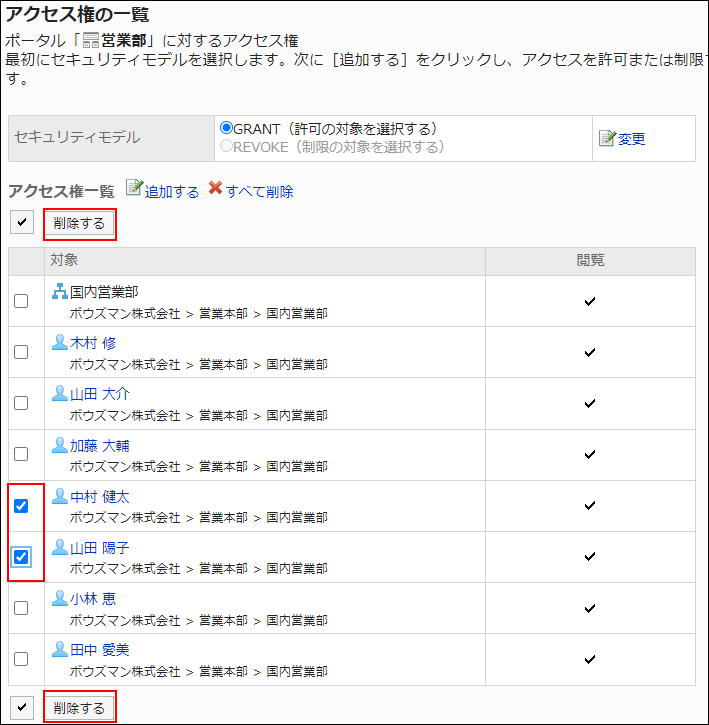Uncheck the box for 山田 陽子
Image resolution: width=709 pixels, height=725 pixels.
(x=21, y=557)
